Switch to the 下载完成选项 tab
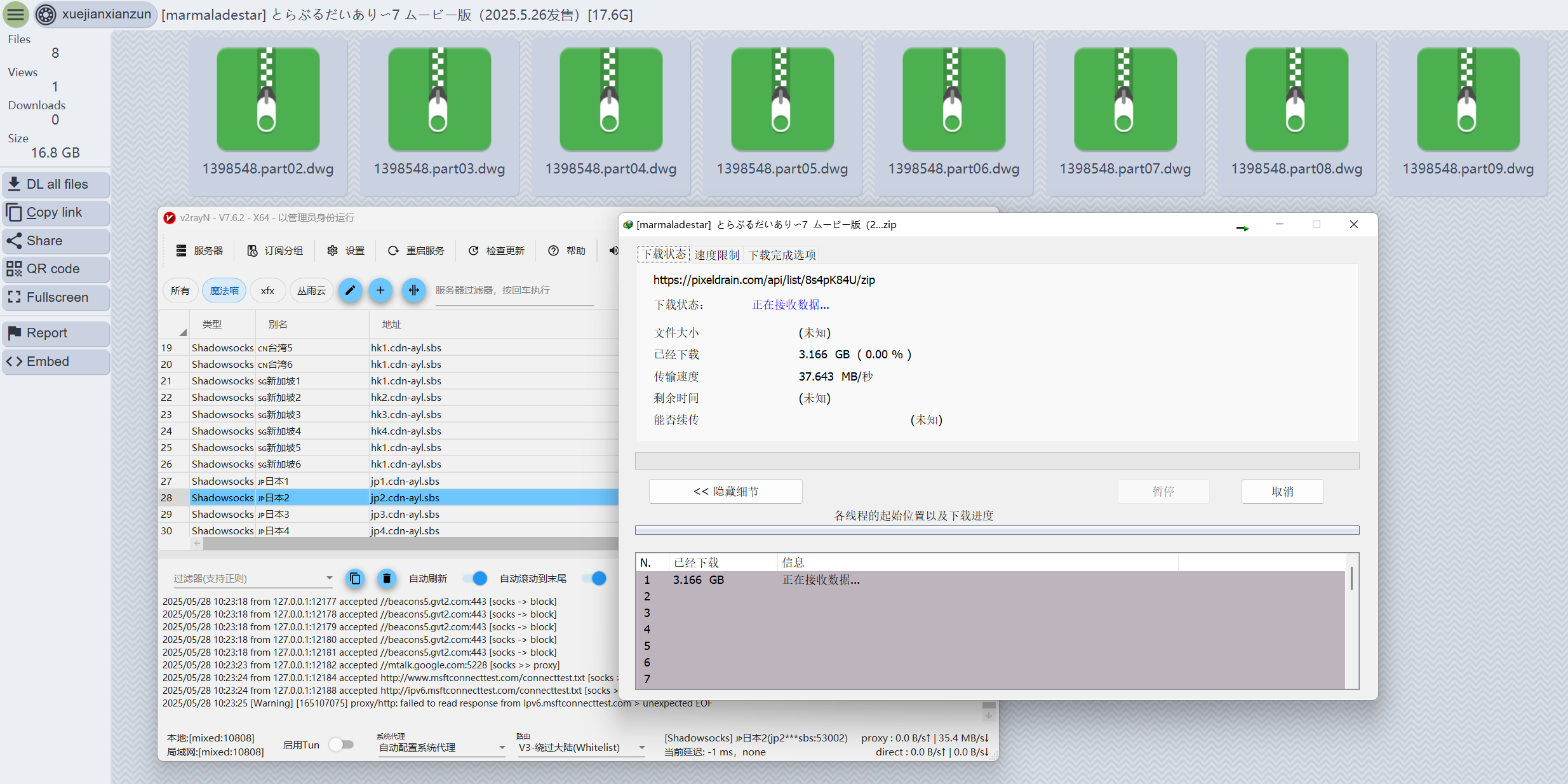Screen dimensions: 1568x784 point(782,255)
